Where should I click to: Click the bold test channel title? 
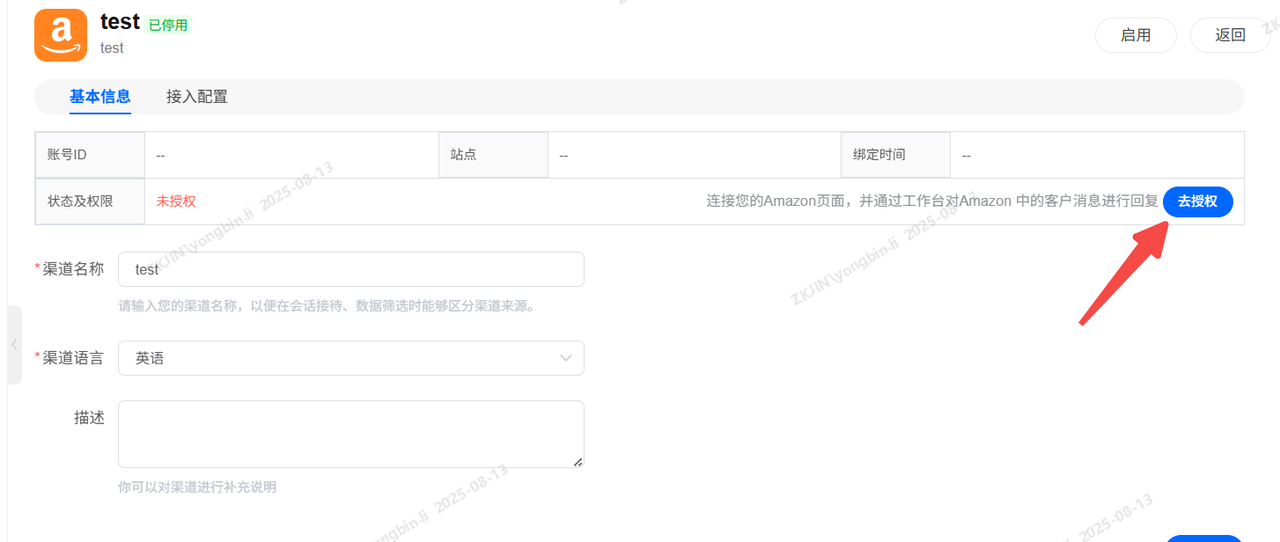[x=120, y=22]
